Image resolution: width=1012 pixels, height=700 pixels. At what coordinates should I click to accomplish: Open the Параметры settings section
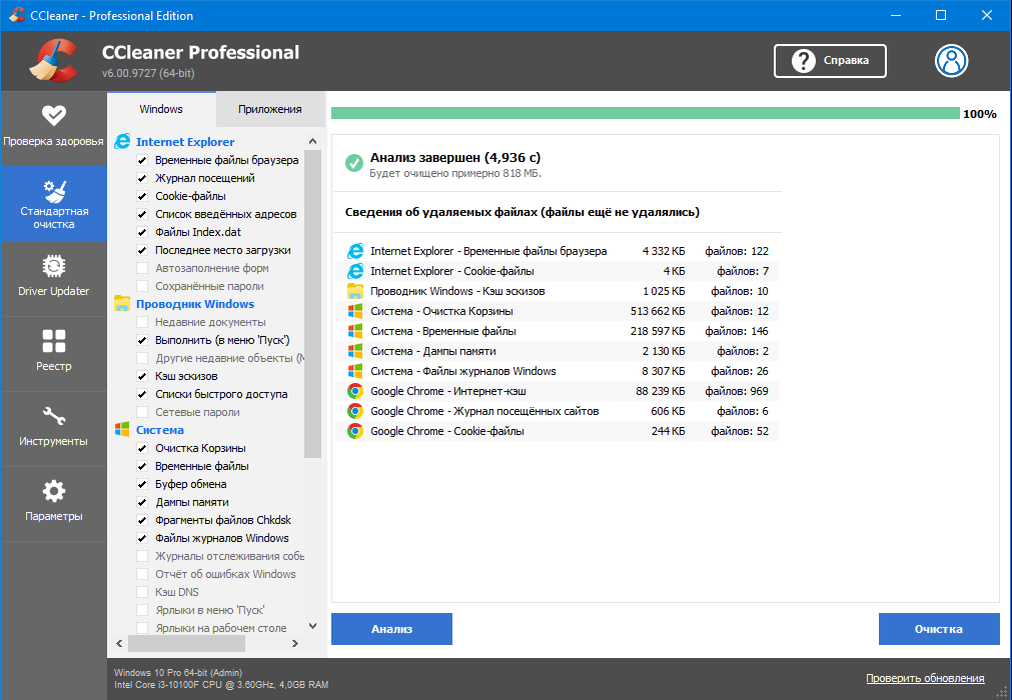(x=54, y=503)
